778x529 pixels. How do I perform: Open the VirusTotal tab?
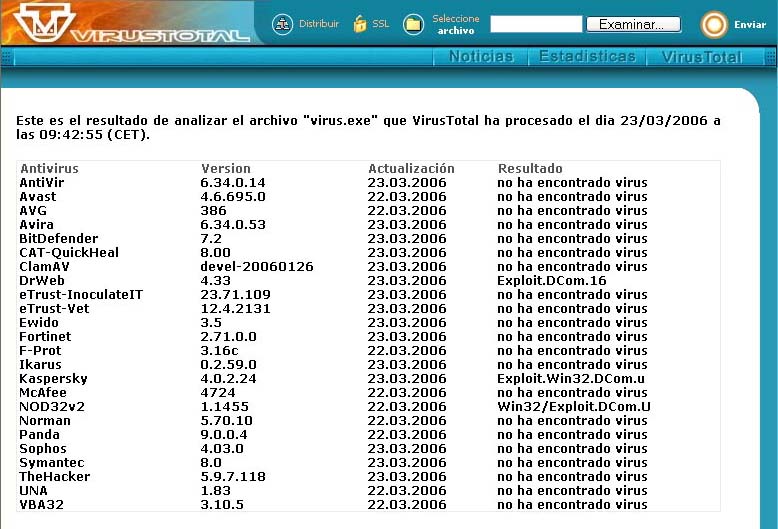click(x=702, y=57)
